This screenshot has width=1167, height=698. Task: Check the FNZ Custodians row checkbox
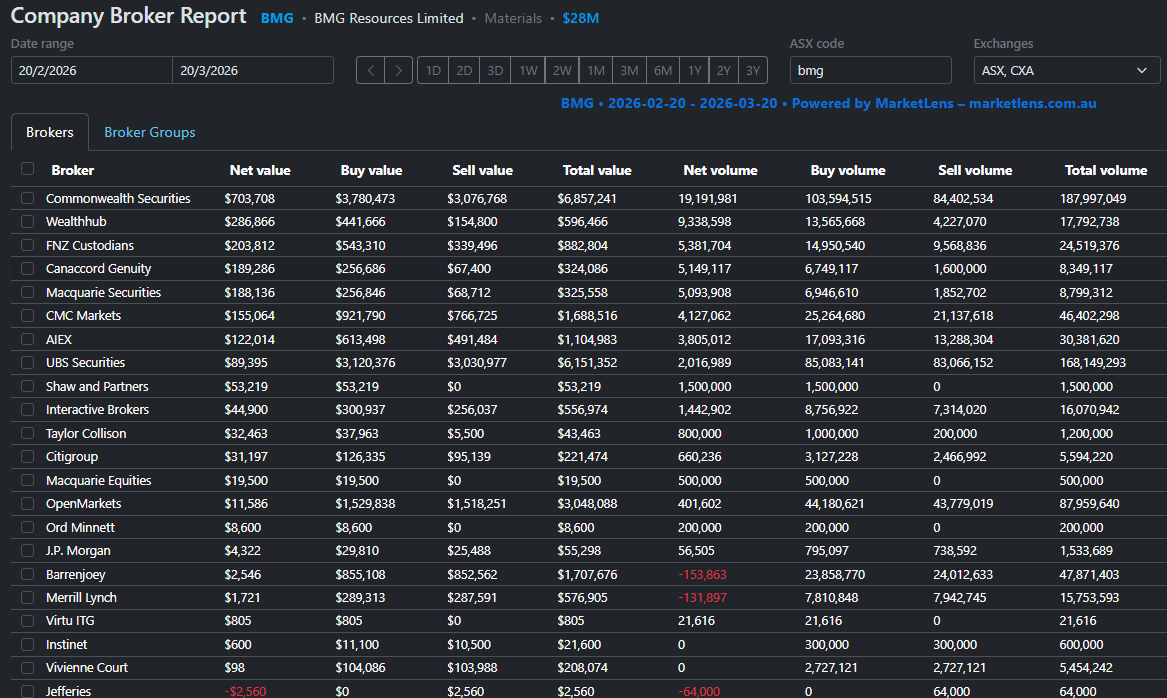coord(28,245)
